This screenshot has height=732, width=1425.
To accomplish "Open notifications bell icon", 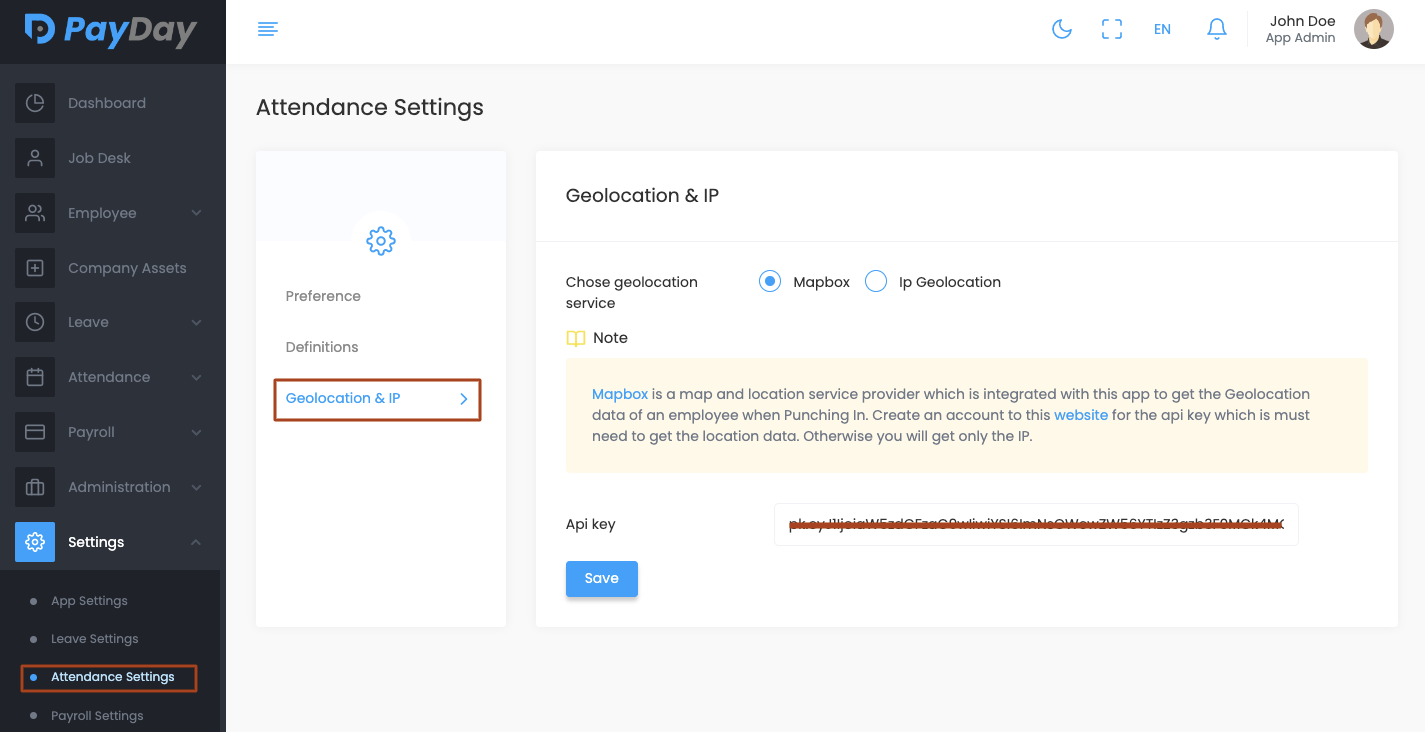I will click(x=1216, y=29).
